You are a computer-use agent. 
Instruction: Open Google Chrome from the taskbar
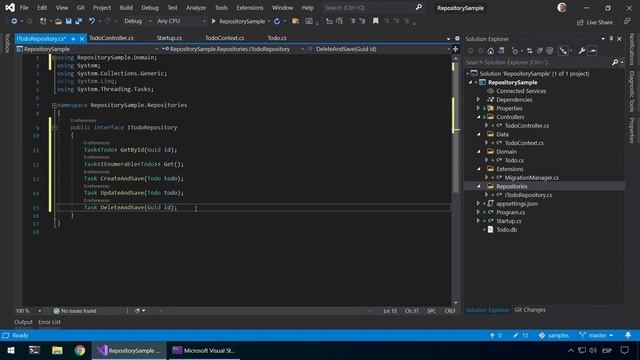[80, 351]
